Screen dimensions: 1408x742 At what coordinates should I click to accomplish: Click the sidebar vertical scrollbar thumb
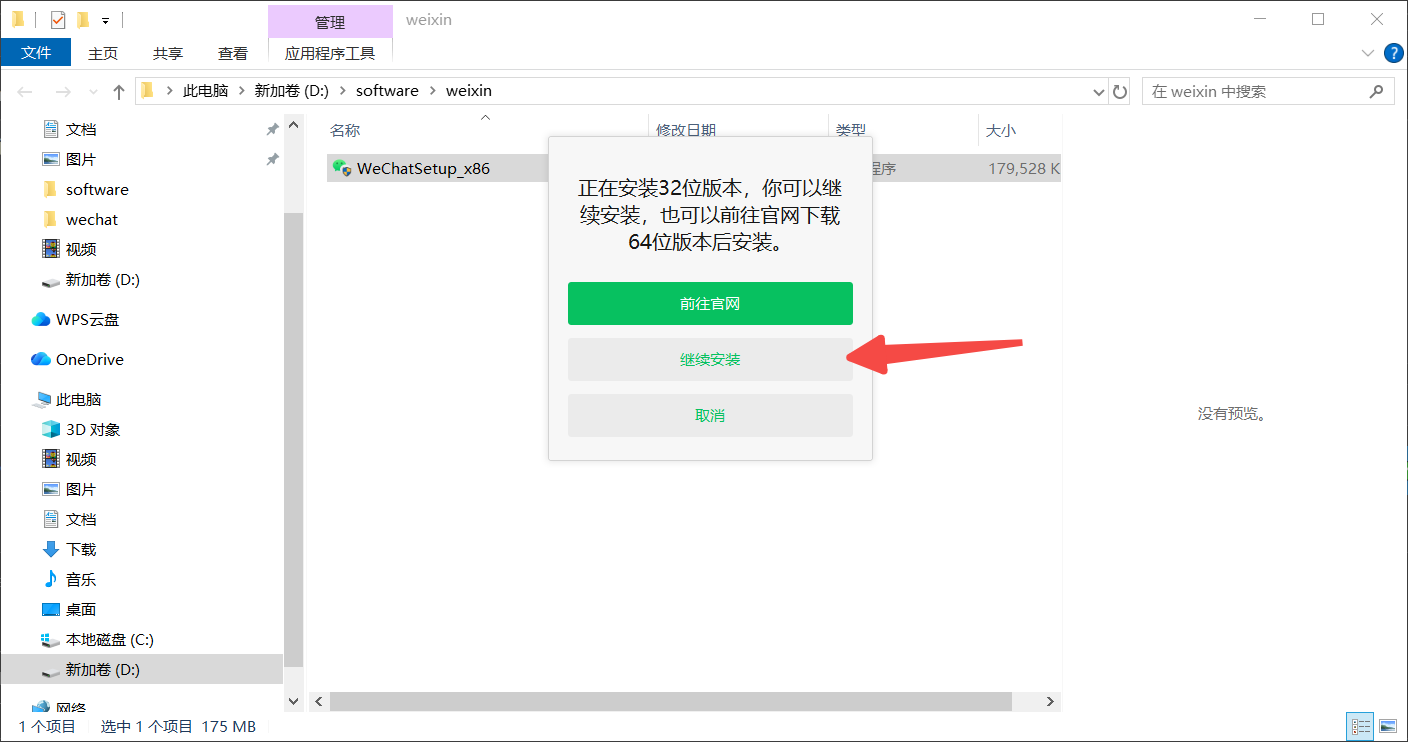293,439
